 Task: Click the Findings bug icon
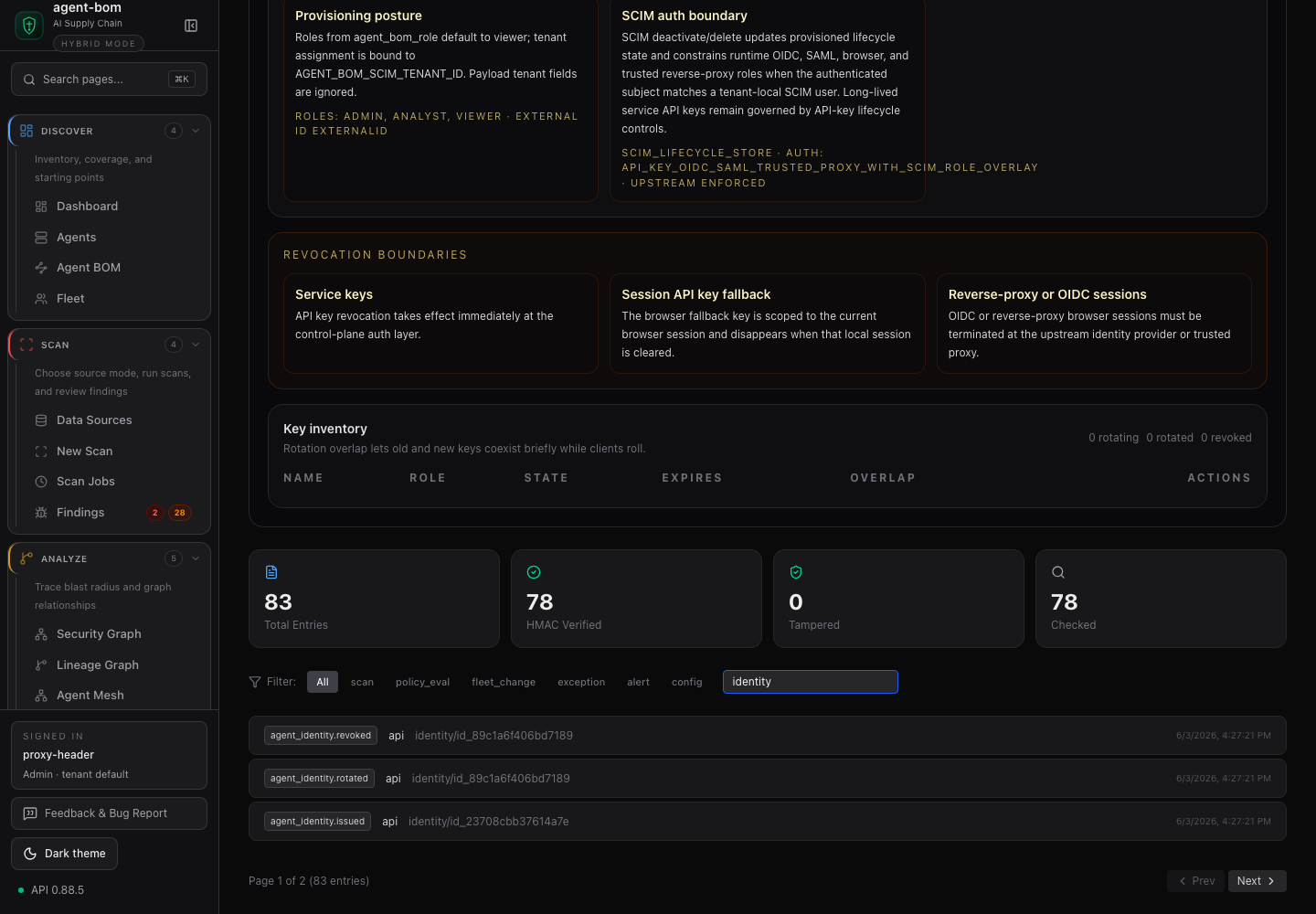[41, 513]
